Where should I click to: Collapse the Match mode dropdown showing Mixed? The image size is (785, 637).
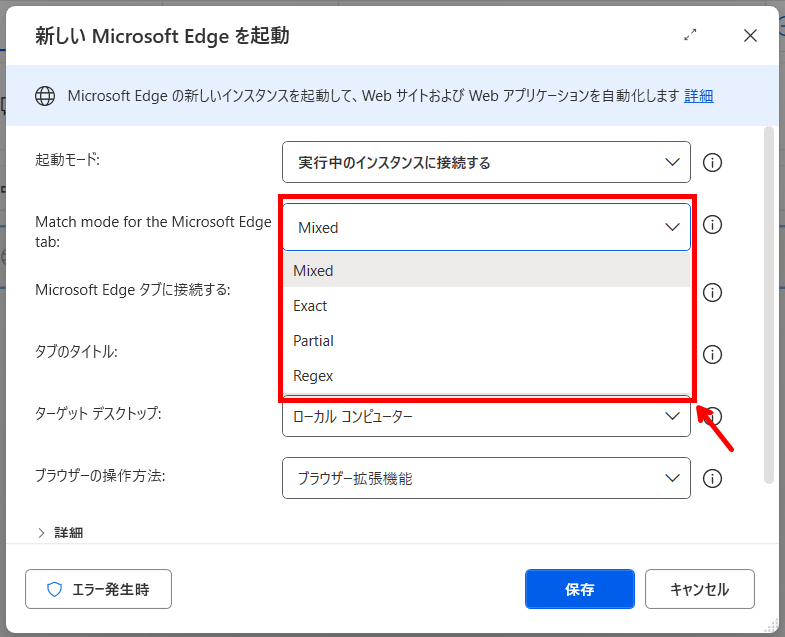click(486, 227)
